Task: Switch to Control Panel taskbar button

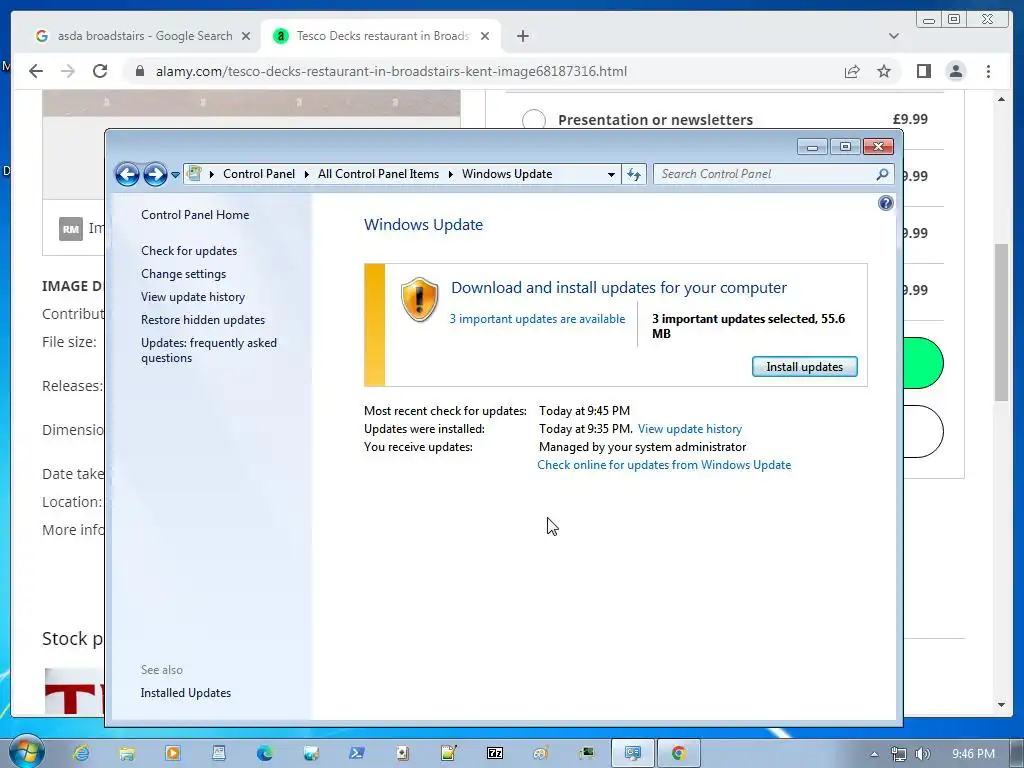Action: coord(632,753)
